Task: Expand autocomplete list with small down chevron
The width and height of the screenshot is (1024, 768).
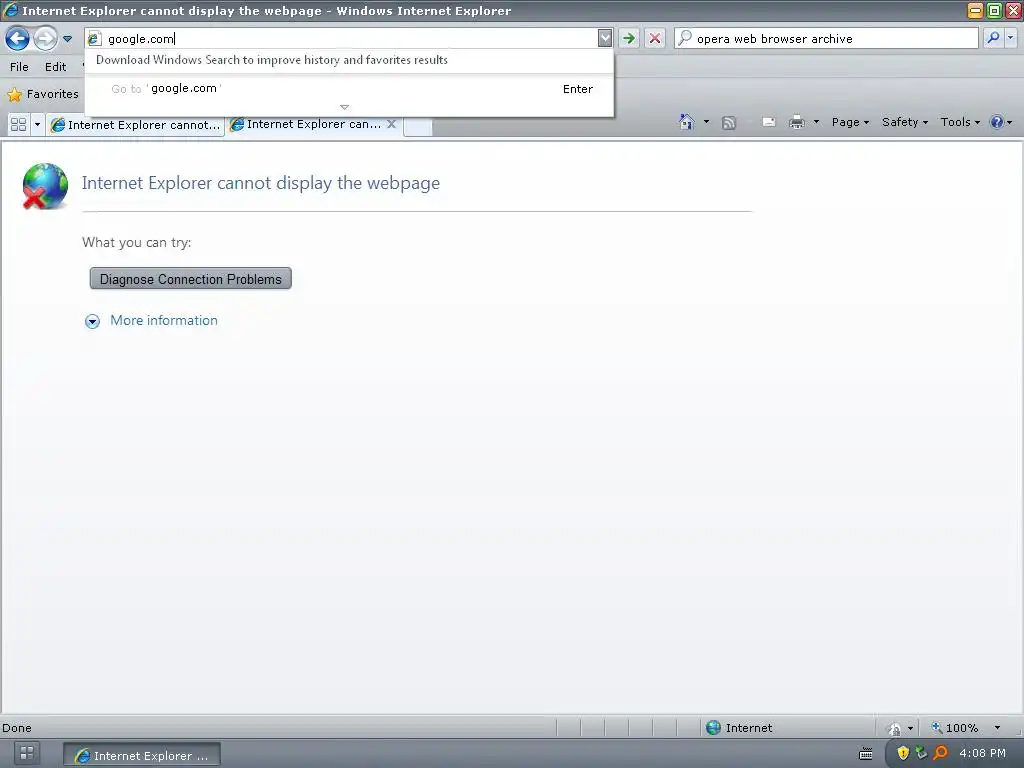Action: [344, 107]
